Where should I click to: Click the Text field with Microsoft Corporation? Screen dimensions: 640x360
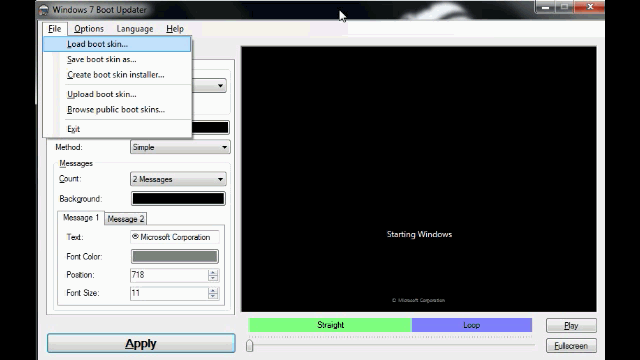pyautogui.click(x=175, y=237)
